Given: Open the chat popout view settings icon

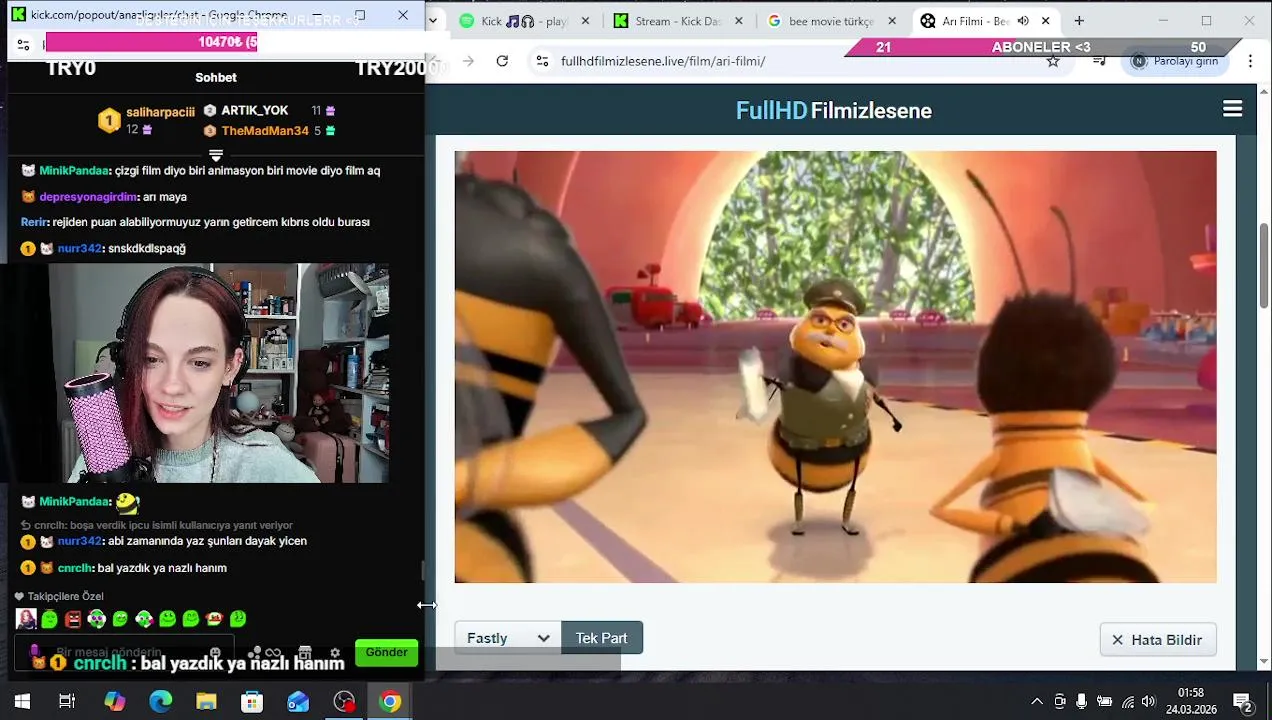Looking at the screenshot, I should click(x=24, y=44).
